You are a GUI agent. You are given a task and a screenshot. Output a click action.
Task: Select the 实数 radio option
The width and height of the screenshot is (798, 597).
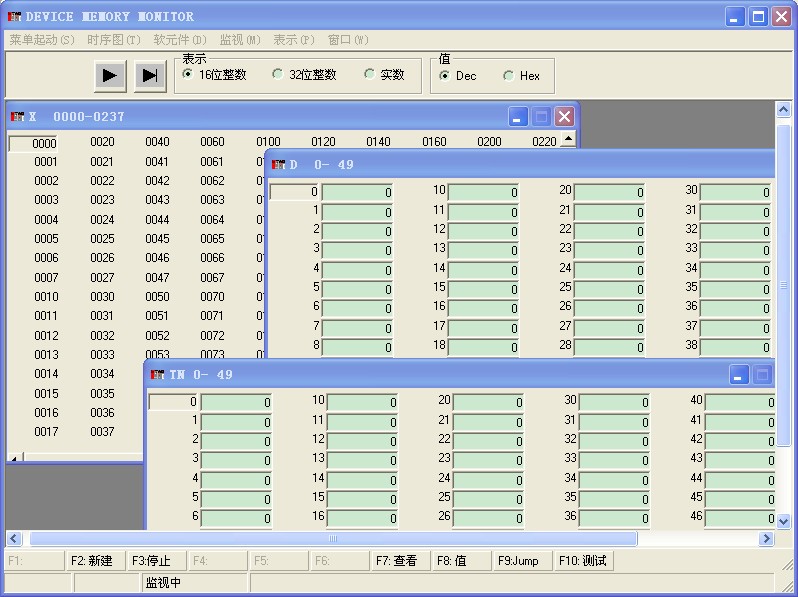click(370, 75)
